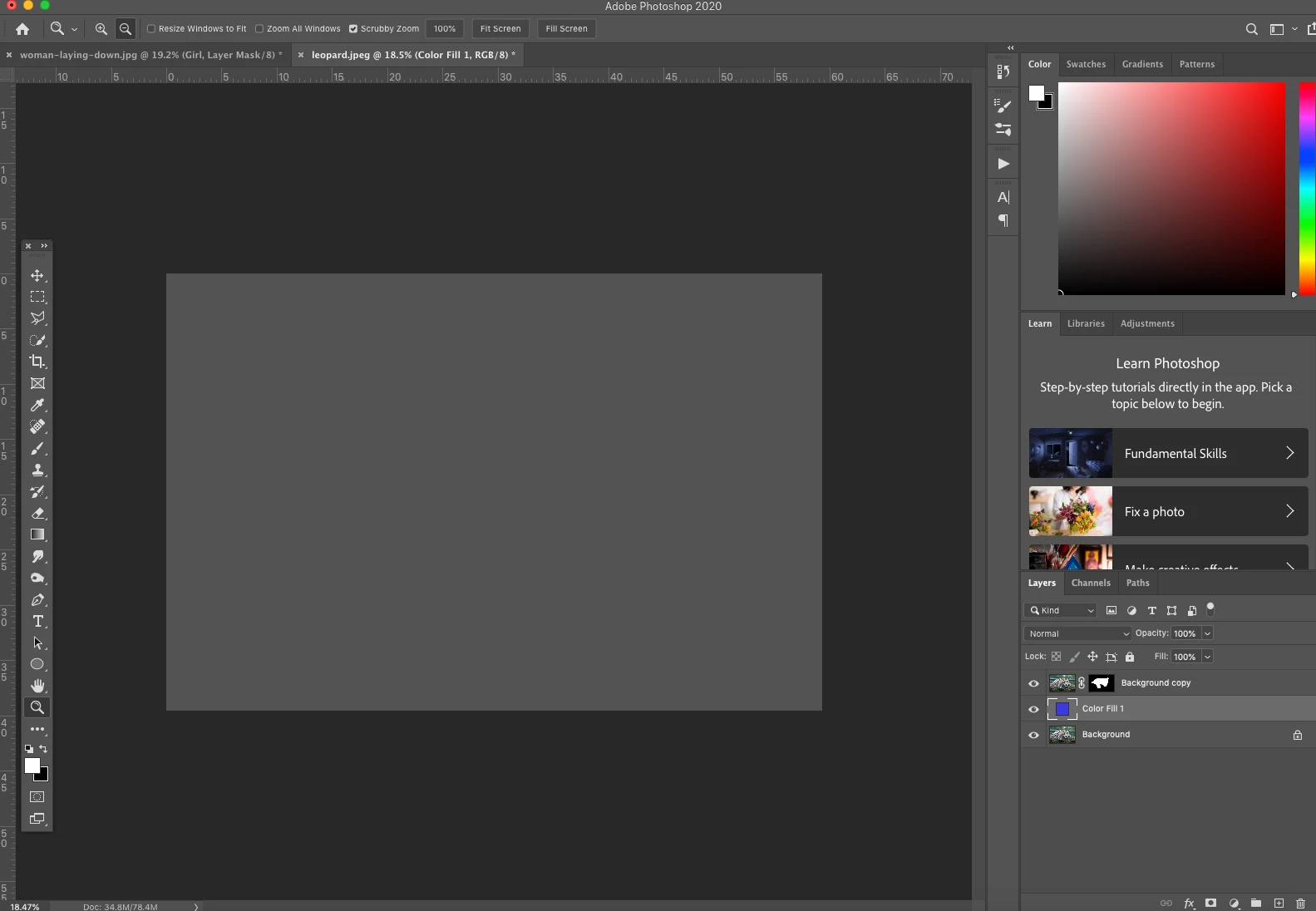
Task: Click the Fit Screen button
Action: [x=500, y=28]
